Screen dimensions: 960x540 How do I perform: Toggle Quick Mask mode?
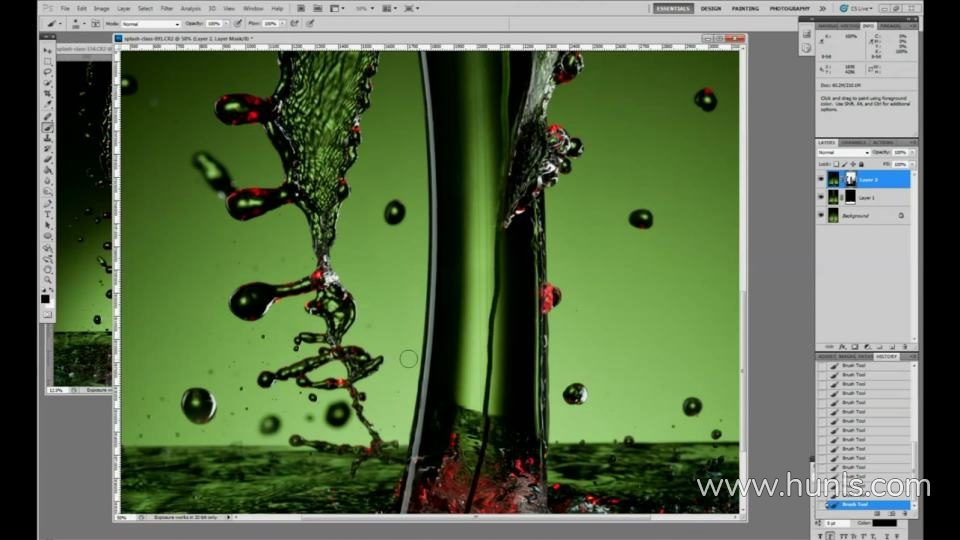pos(48,315)
